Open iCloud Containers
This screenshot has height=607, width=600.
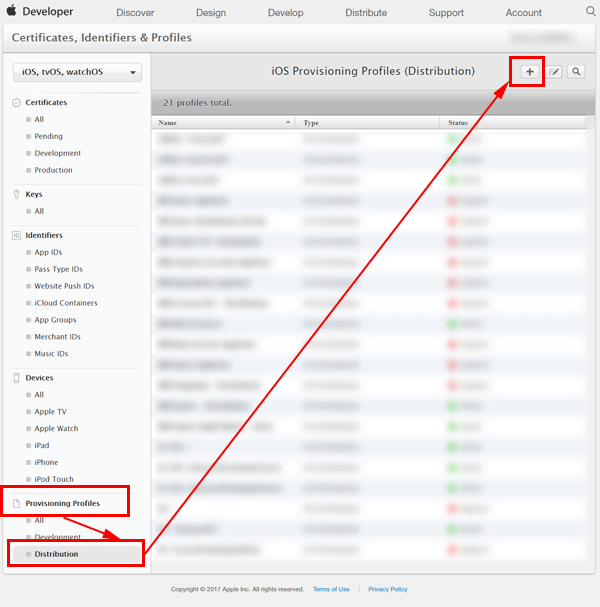pyautogui.click(x=66, y=303)
